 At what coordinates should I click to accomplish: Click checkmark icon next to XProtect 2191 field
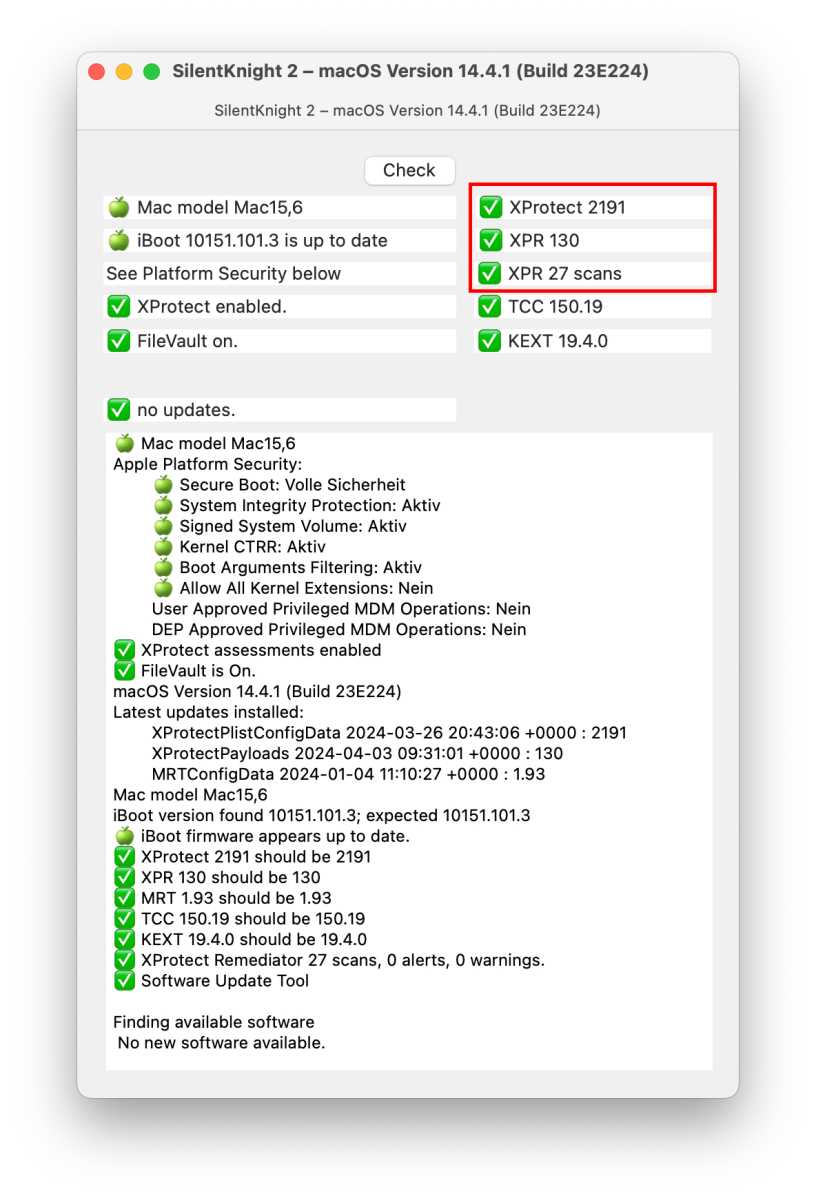(x=490, y=208)
